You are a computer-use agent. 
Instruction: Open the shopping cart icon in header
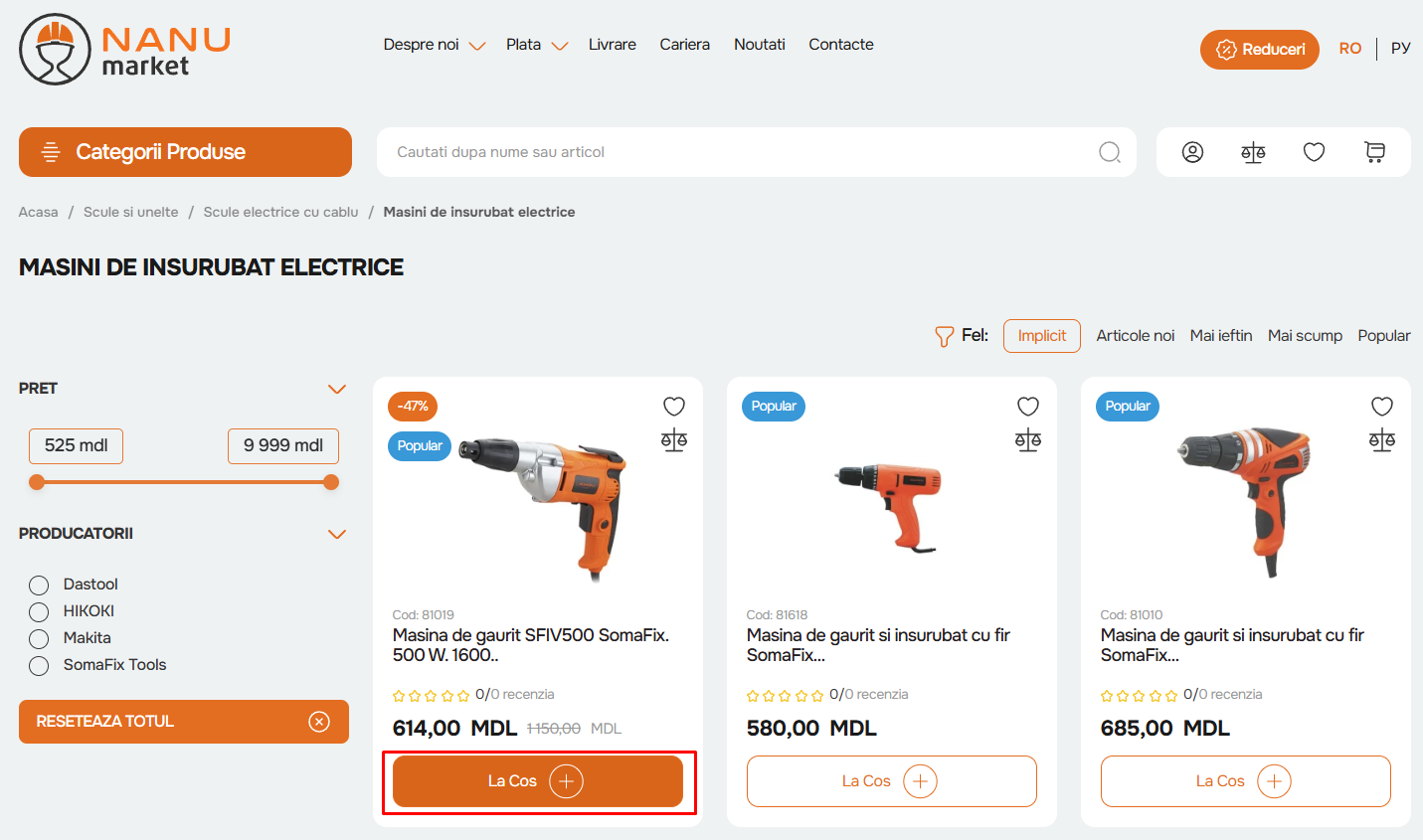coord(1374,152)
